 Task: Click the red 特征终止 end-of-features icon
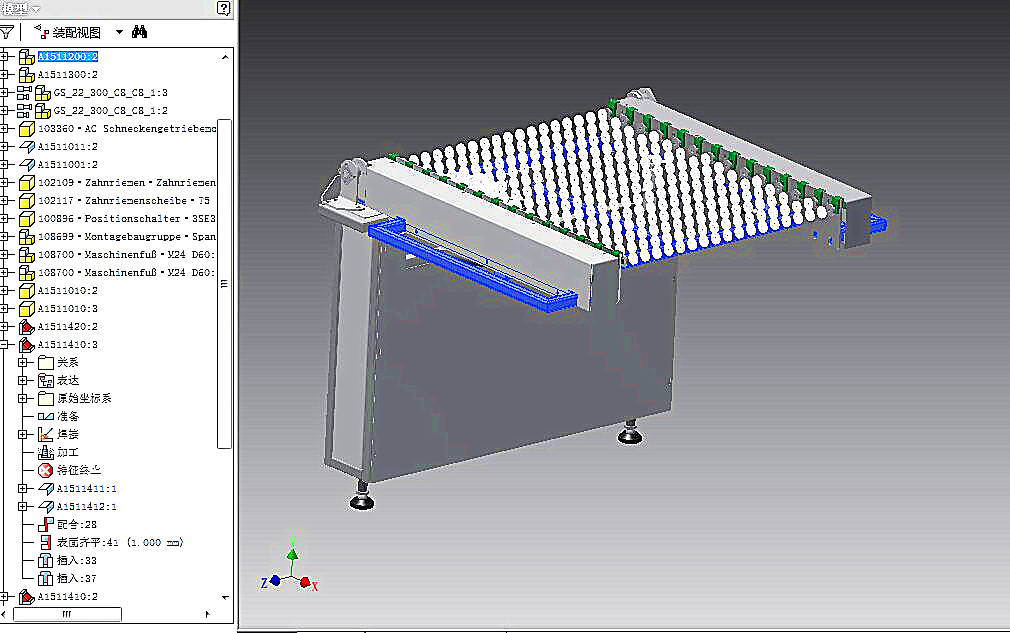coord(45,470)
